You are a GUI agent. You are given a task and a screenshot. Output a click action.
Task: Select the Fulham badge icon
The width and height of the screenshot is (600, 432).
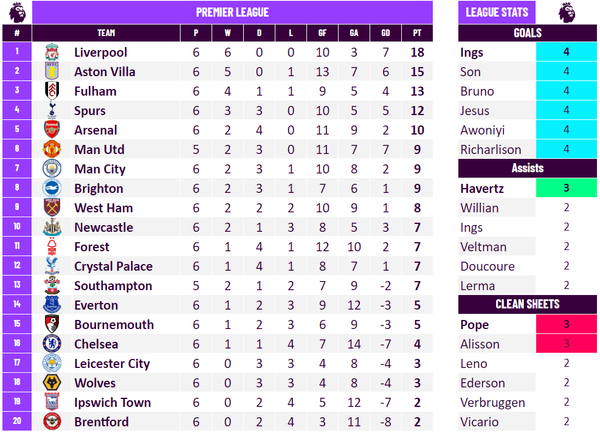pyautogui.click(x=52, y=91)
